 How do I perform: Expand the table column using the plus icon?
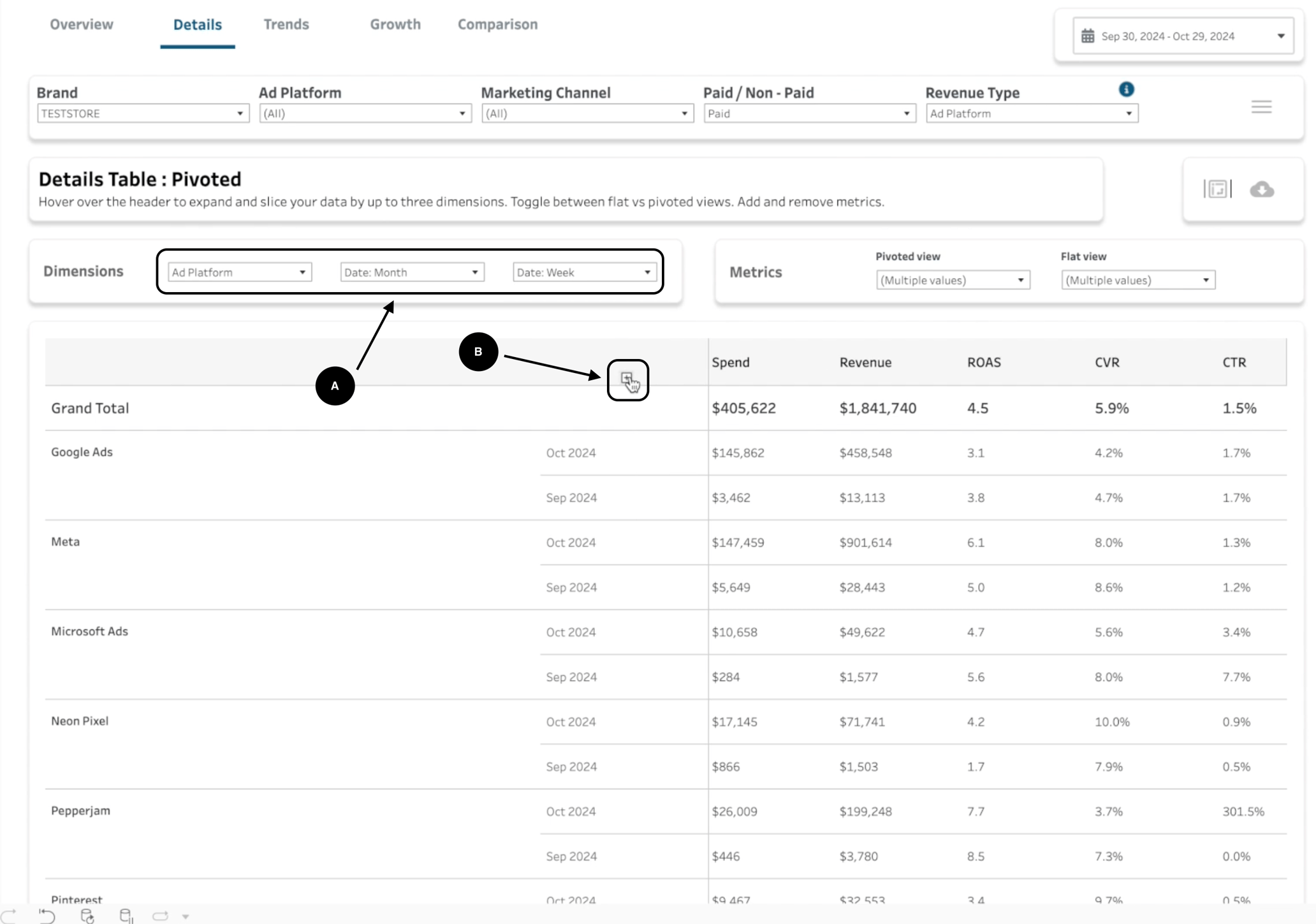click(x=628, y=379)
